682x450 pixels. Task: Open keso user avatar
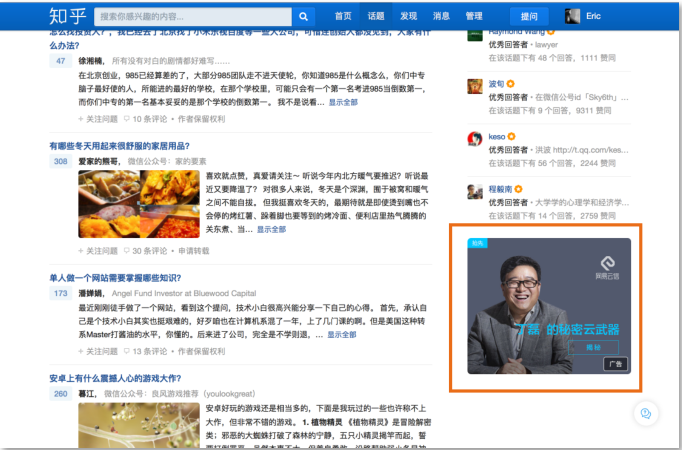coord(475,139)
